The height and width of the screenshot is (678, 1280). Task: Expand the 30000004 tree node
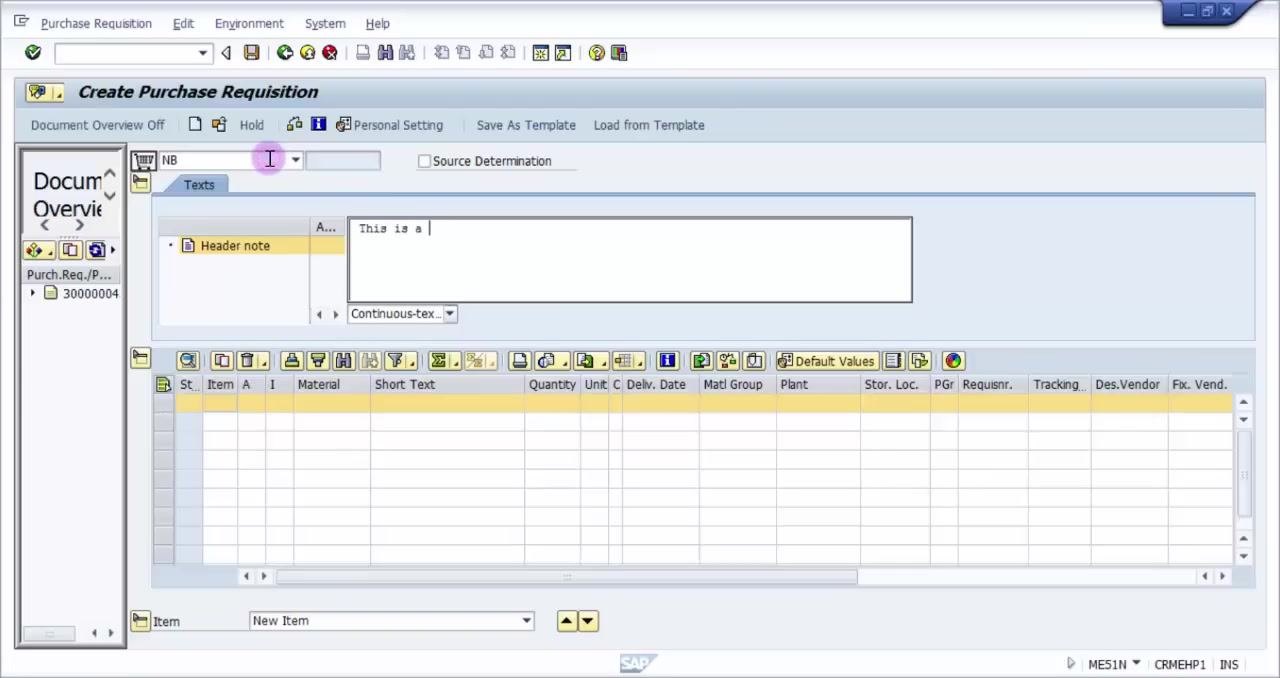(x=33, y=293)
